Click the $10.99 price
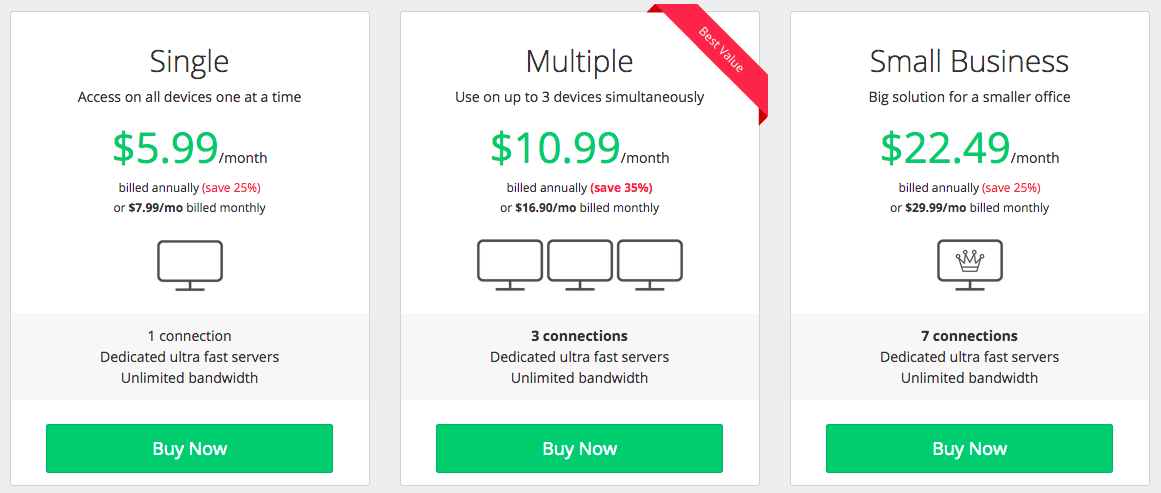The image size is (1161, 493). point(555,147)
